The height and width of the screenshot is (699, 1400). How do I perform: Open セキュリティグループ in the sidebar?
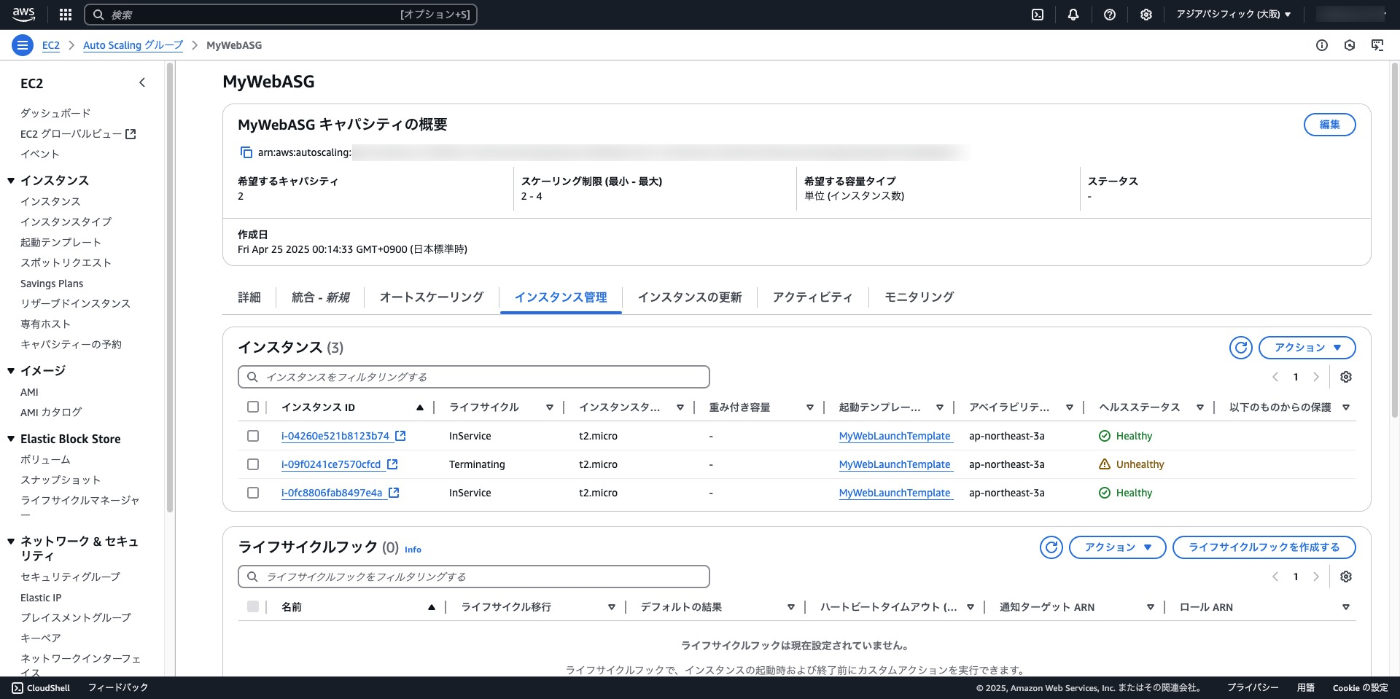coord(70,577)
